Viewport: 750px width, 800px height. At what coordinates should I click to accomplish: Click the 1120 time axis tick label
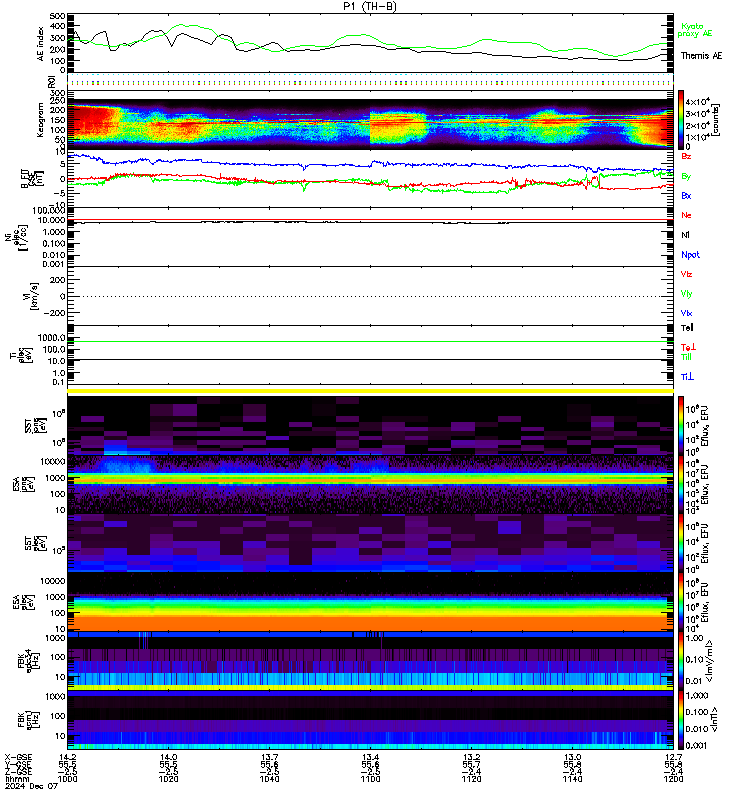click(471, 779)
